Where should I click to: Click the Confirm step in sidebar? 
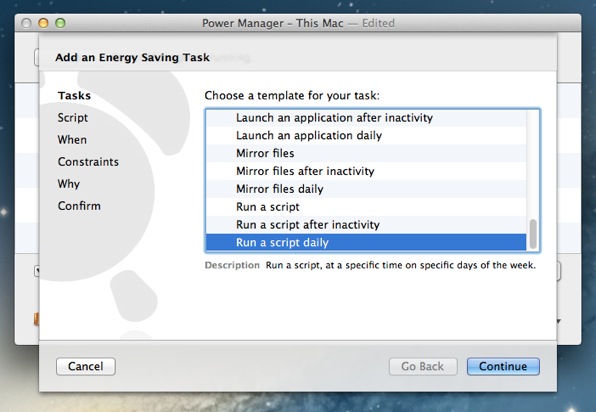[x=79, y=206]
